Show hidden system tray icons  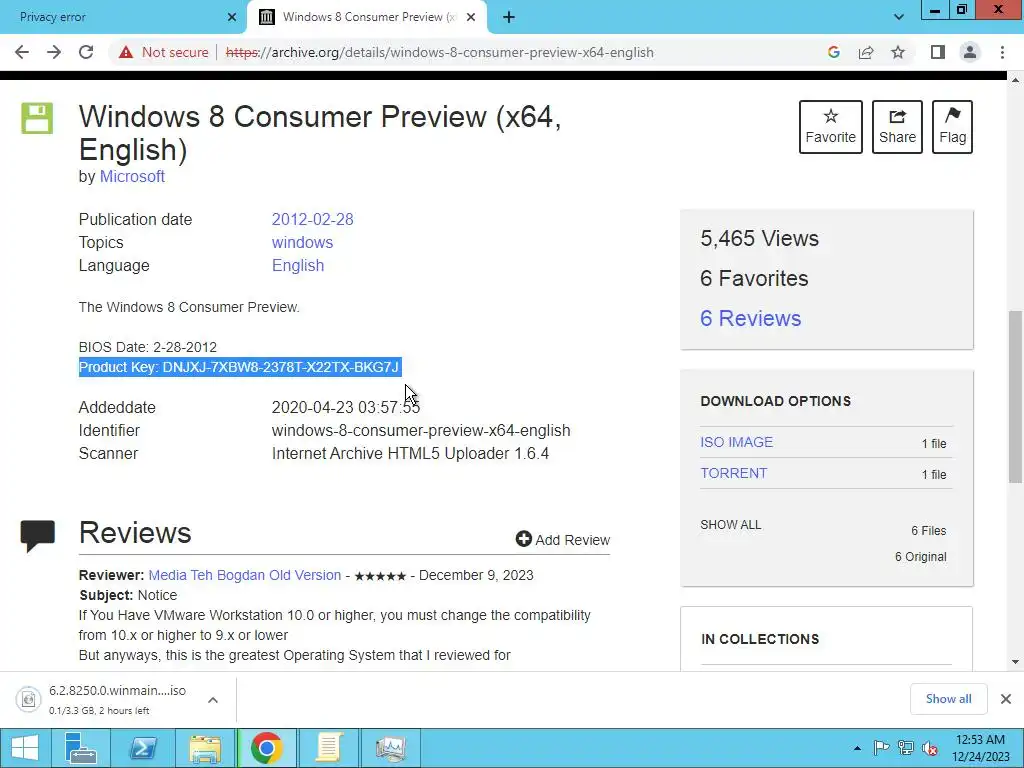pyautogui.click(x=857, y=748)
